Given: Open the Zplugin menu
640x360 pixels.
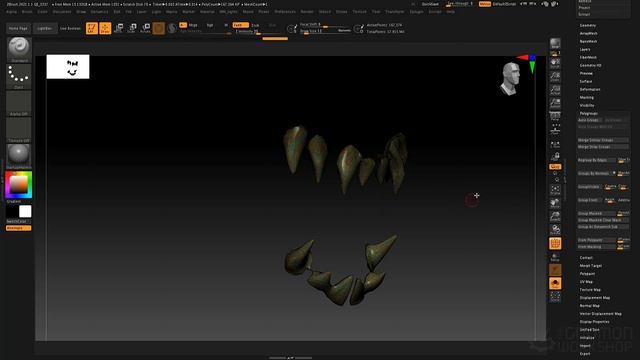Looking at the screenshot, I should coord(417,12).
